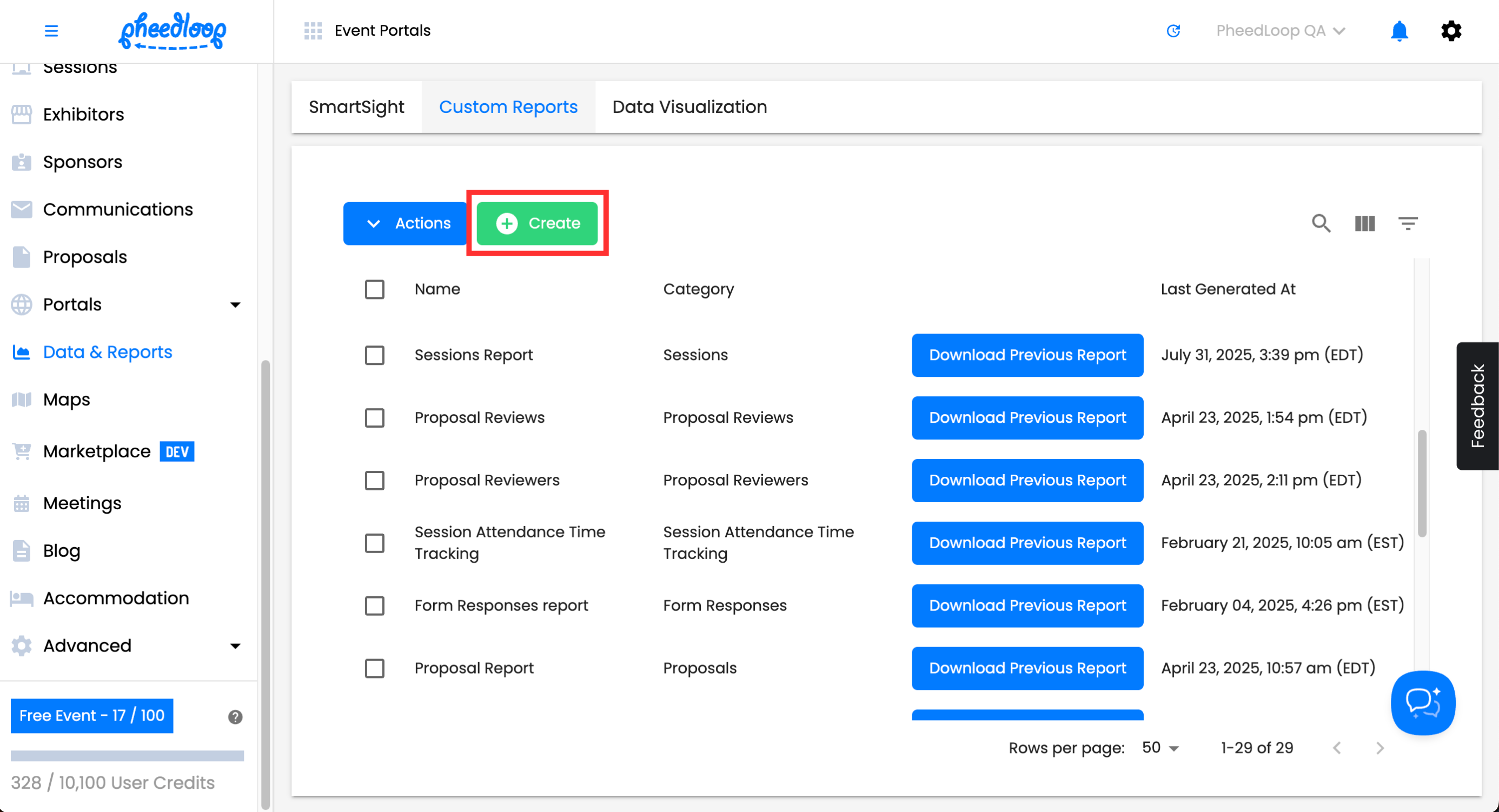Open Meetings in sidebar
The image size is (1499, 812).
click(82, 503)
